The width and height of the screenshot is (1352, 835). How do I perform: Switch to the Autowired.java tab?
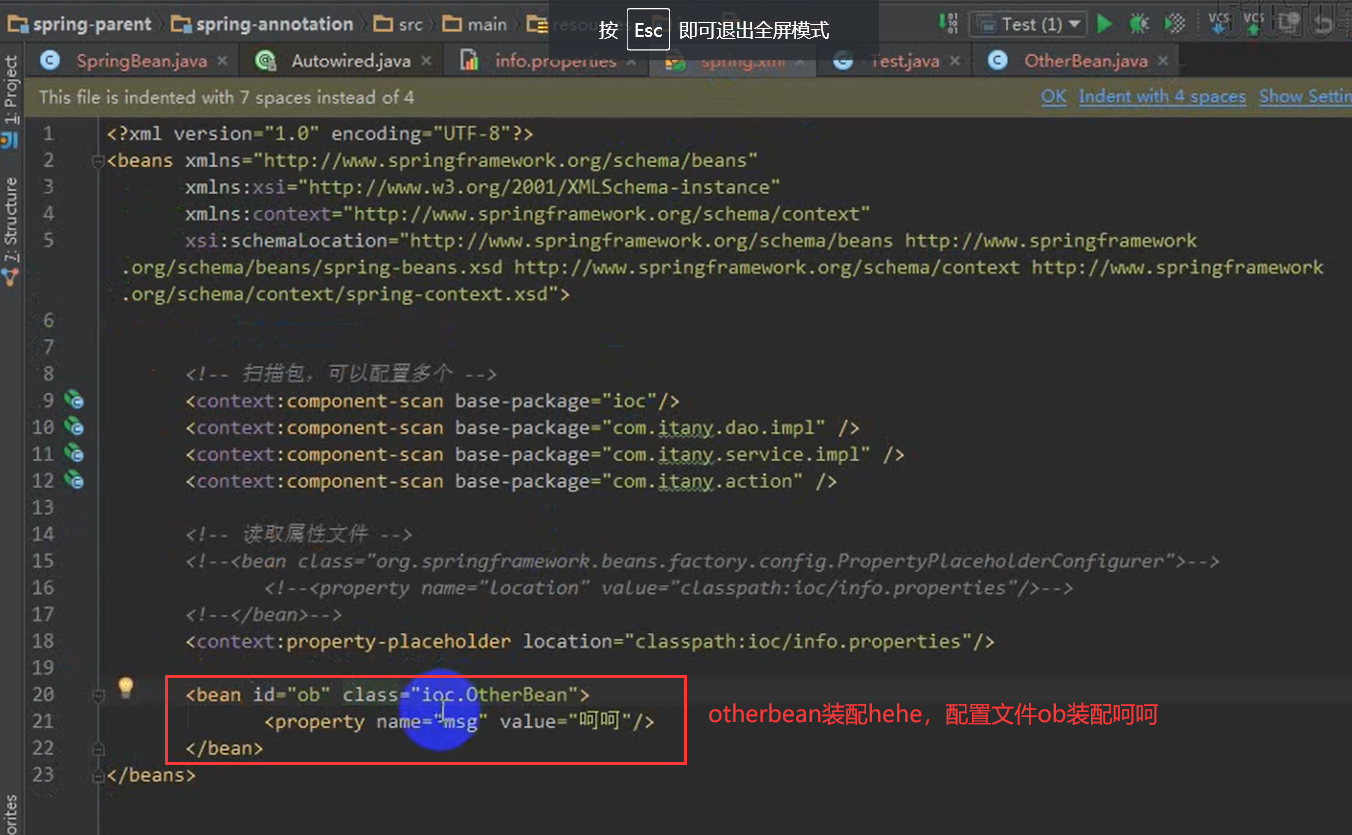[x=351, y=61]
